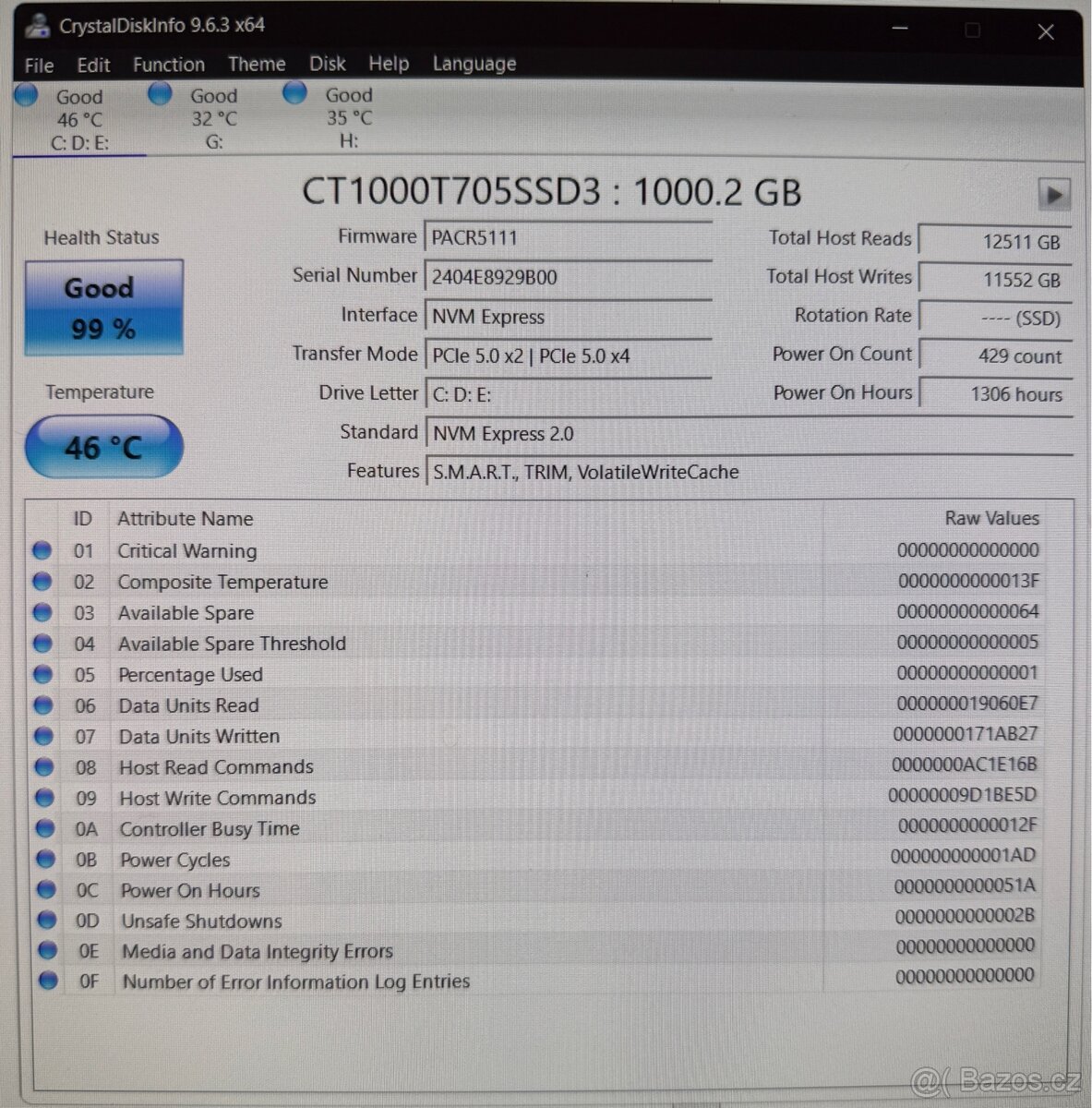Viewport: 1092px width, 1108px height.
Task: Click the indicator beside Media and Data Integrity Errors
Action: 48,950
